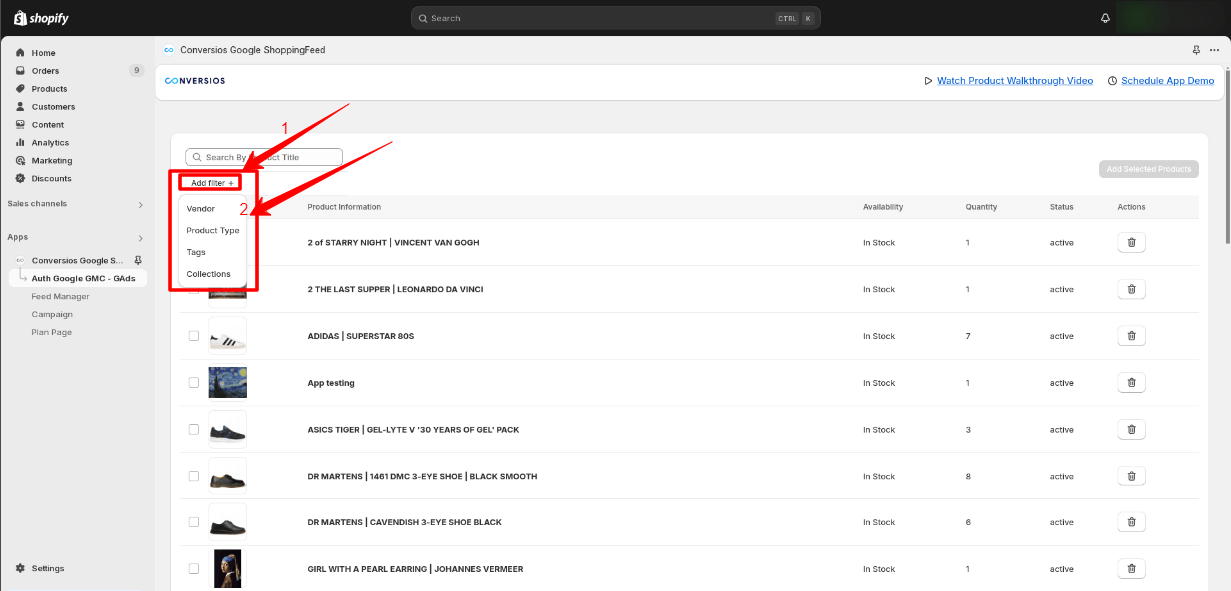The height and width of the screenshot is (591, 1231).
Task: Click the Orders count badge 9
Action: (x=136, y=71)
